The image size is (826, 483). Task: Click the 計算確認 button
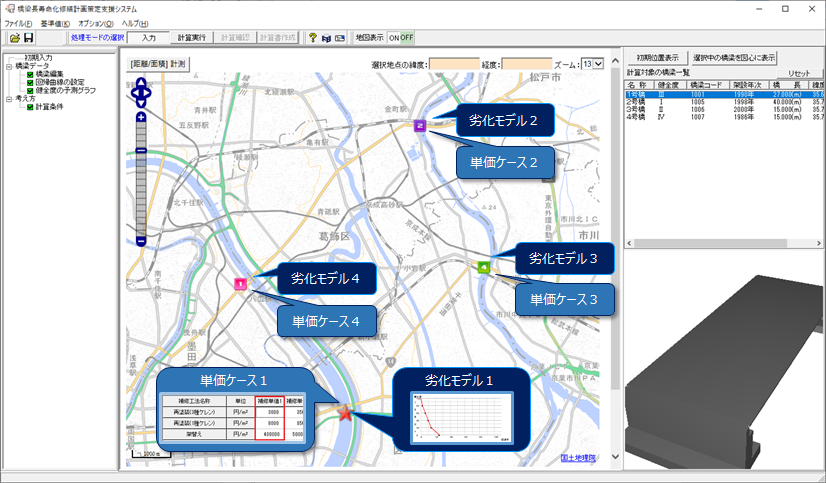point(235,38)
